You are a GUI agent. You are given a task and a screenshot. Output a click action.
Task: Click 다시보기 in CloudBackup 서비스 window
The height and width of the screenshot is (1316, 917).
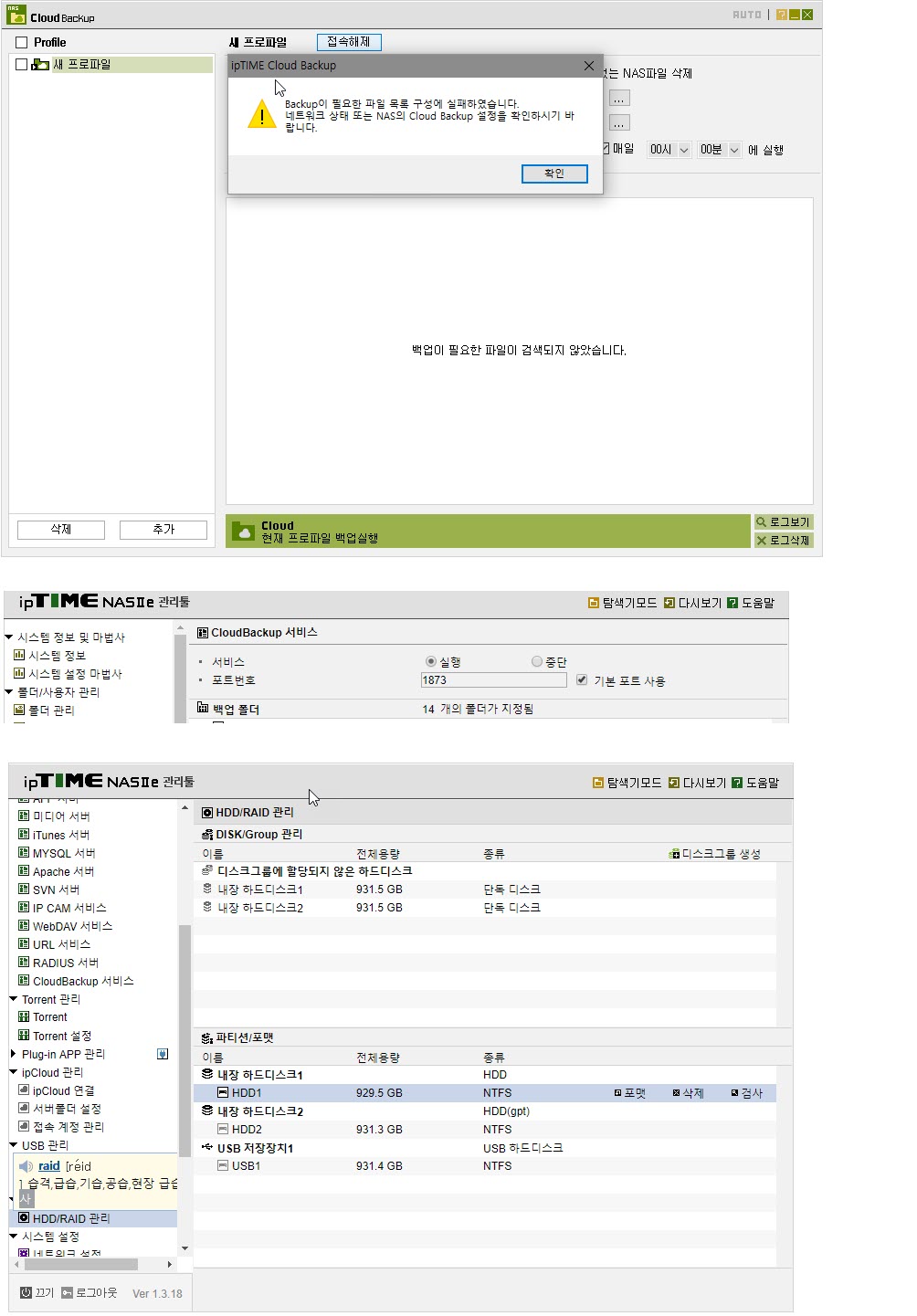692,603
